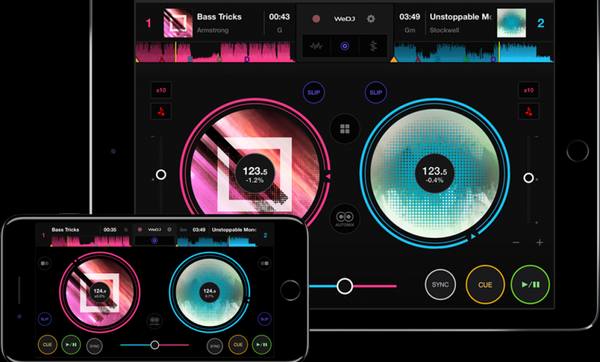Viewport: 600px width, 362px height.
Task: Toggle key lock note icon on deck 2
Action: [528, 111]
